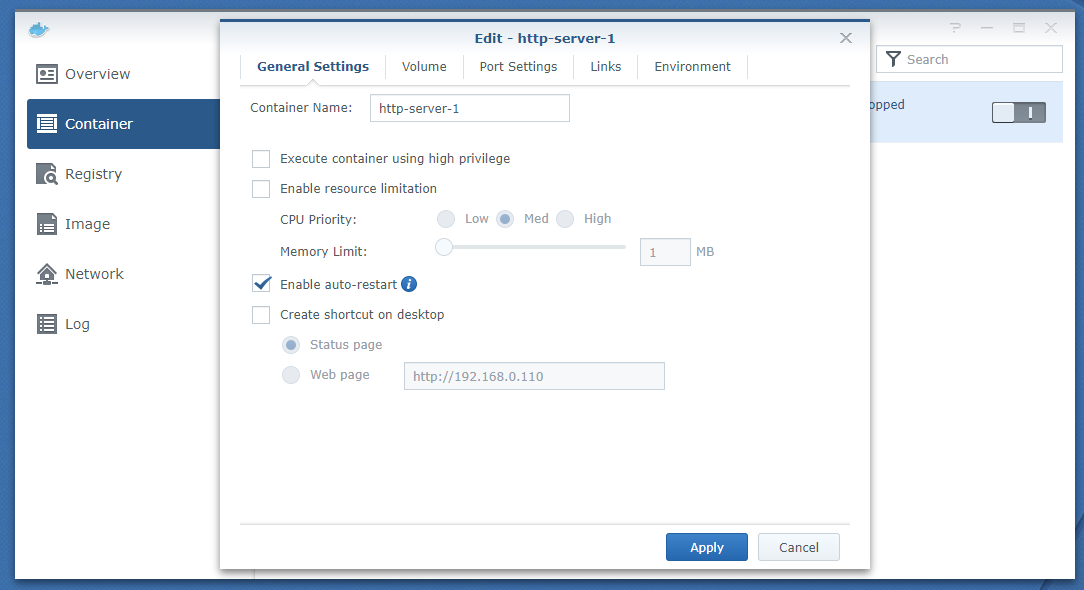This screenshot has width=1084, height=590.
Task: Click the Container Name input field
Action: (469, 108)
